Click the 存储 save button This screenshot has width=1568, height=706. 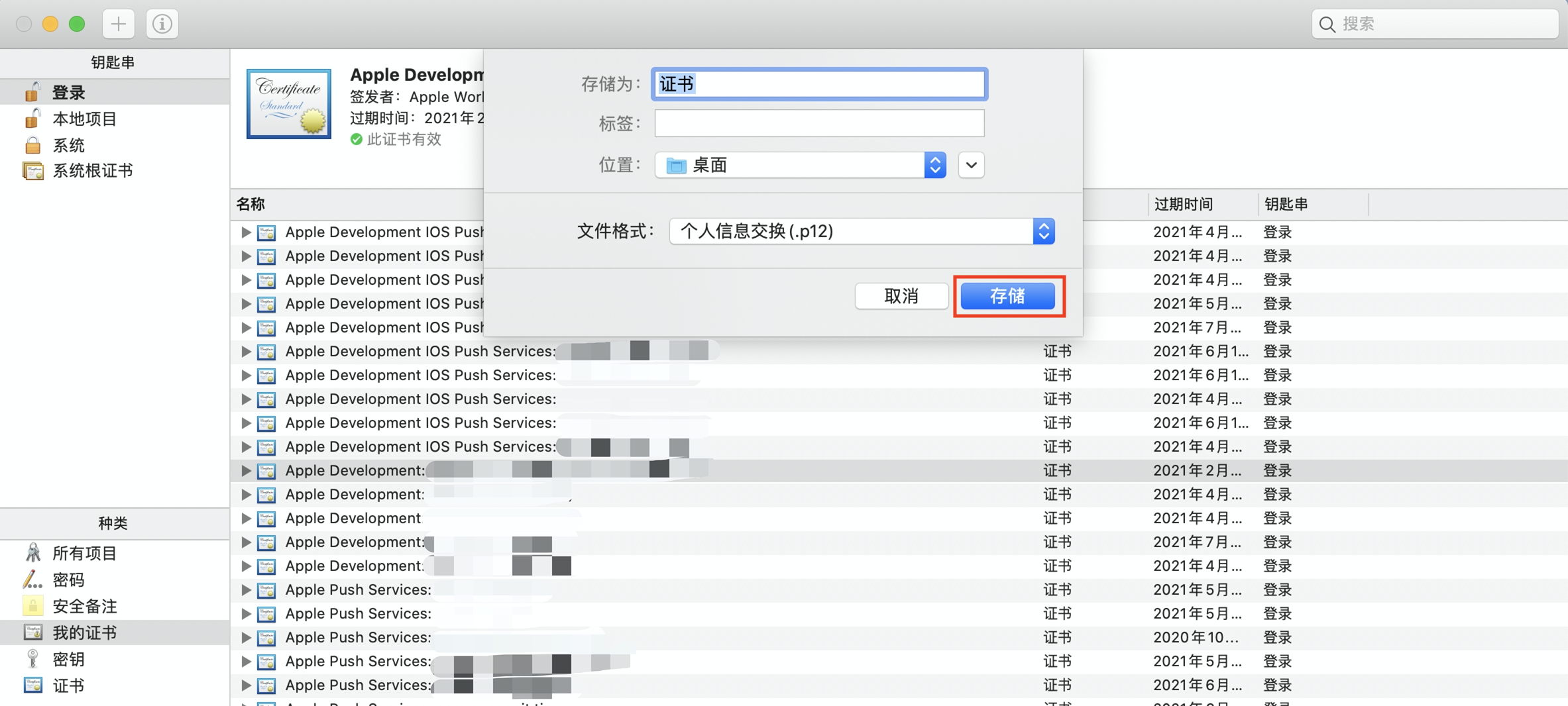[1008, 295]
